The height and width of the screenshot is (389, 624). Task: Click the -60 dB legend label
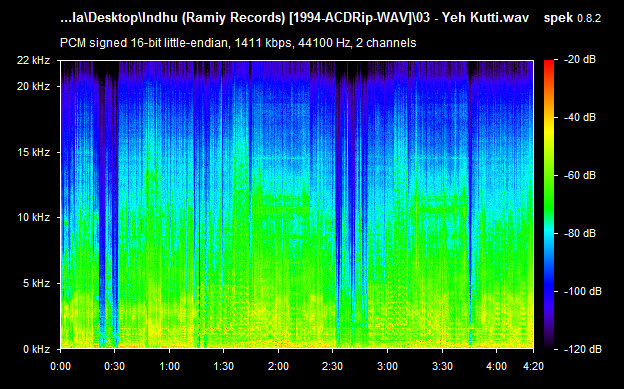click(x=580, y=175)
